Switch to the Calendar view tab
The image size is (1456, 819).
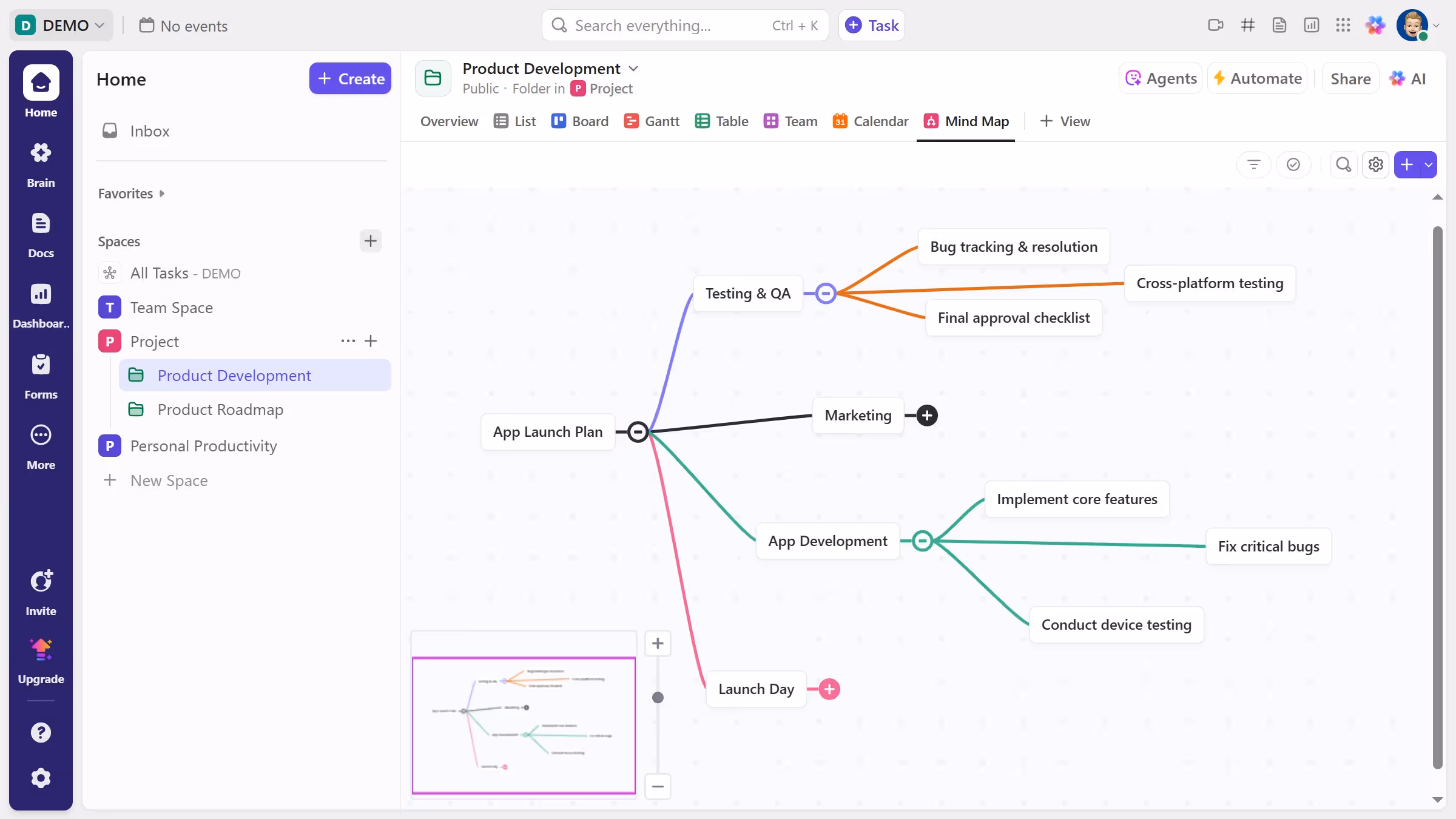coord(870,121)
